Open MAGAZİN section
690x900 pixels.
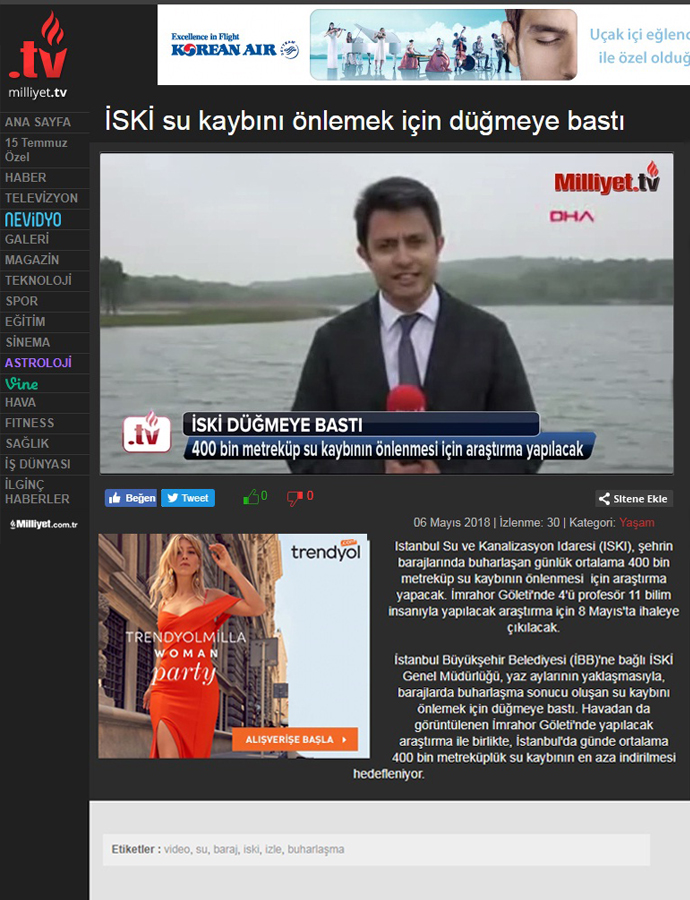point(32,260)
